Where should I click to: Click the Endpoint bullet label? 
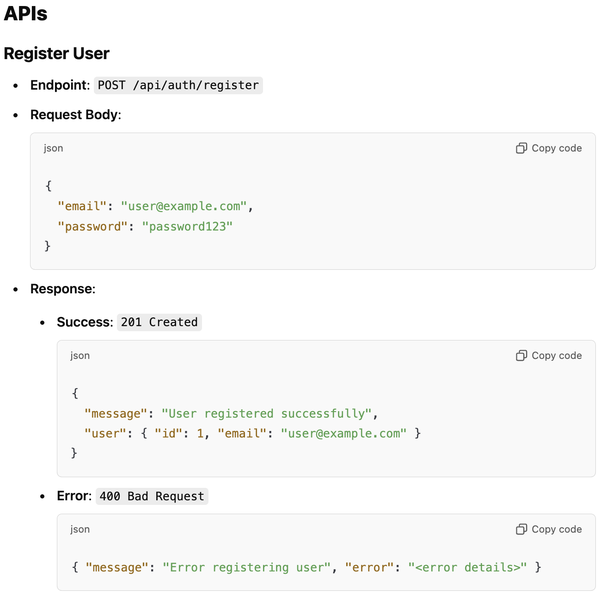pos(59,85)
